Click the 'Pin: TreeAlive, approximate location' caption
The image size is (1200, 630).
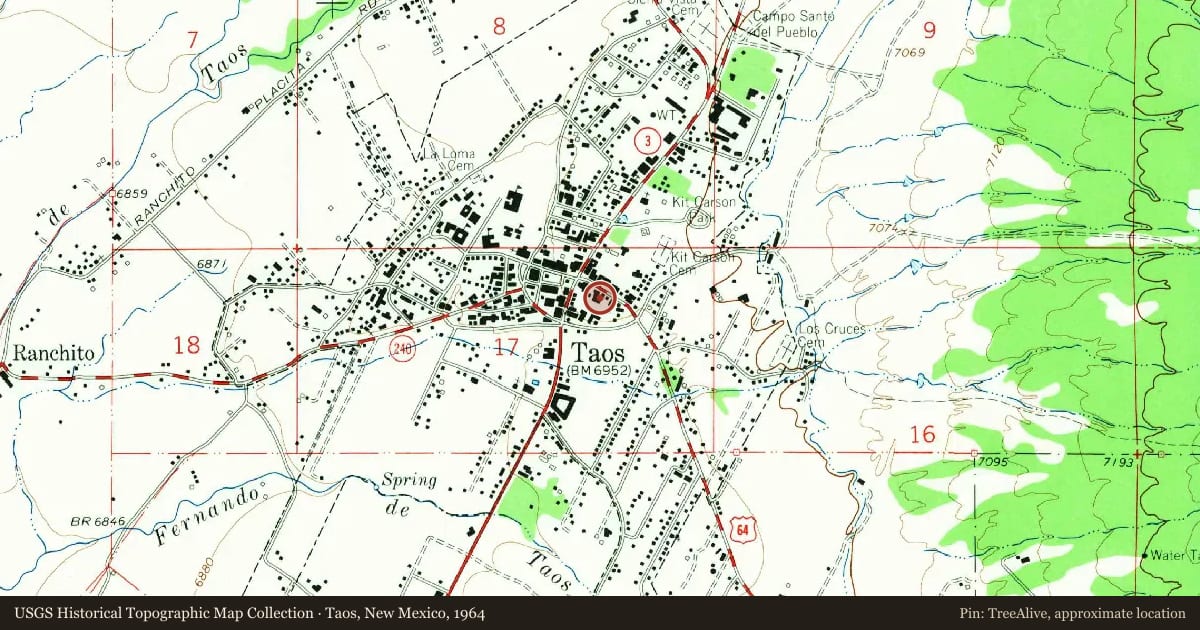pyautogui.click(x=1071, y=613)
